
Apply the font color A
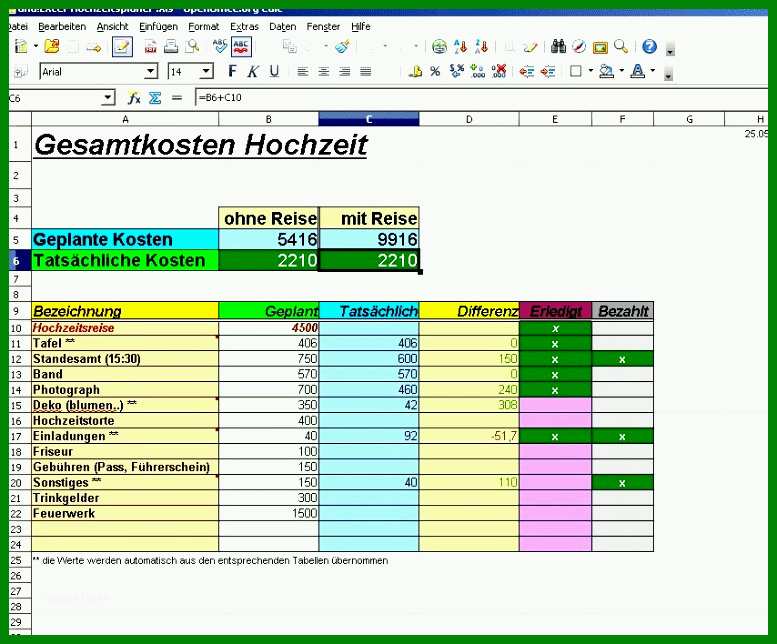click(x=638, y=71)
